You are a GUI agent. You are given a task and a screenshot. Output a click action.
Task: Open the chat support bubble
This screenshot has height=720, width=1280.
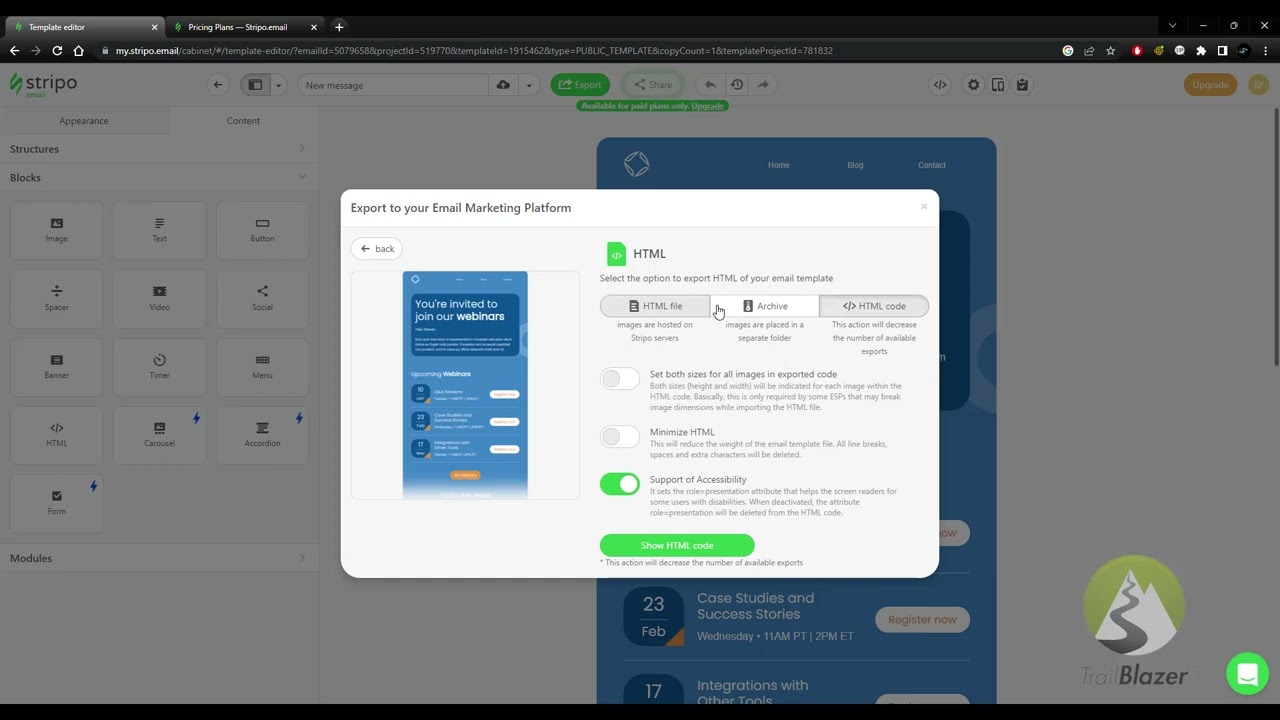tap(1247, 674)
